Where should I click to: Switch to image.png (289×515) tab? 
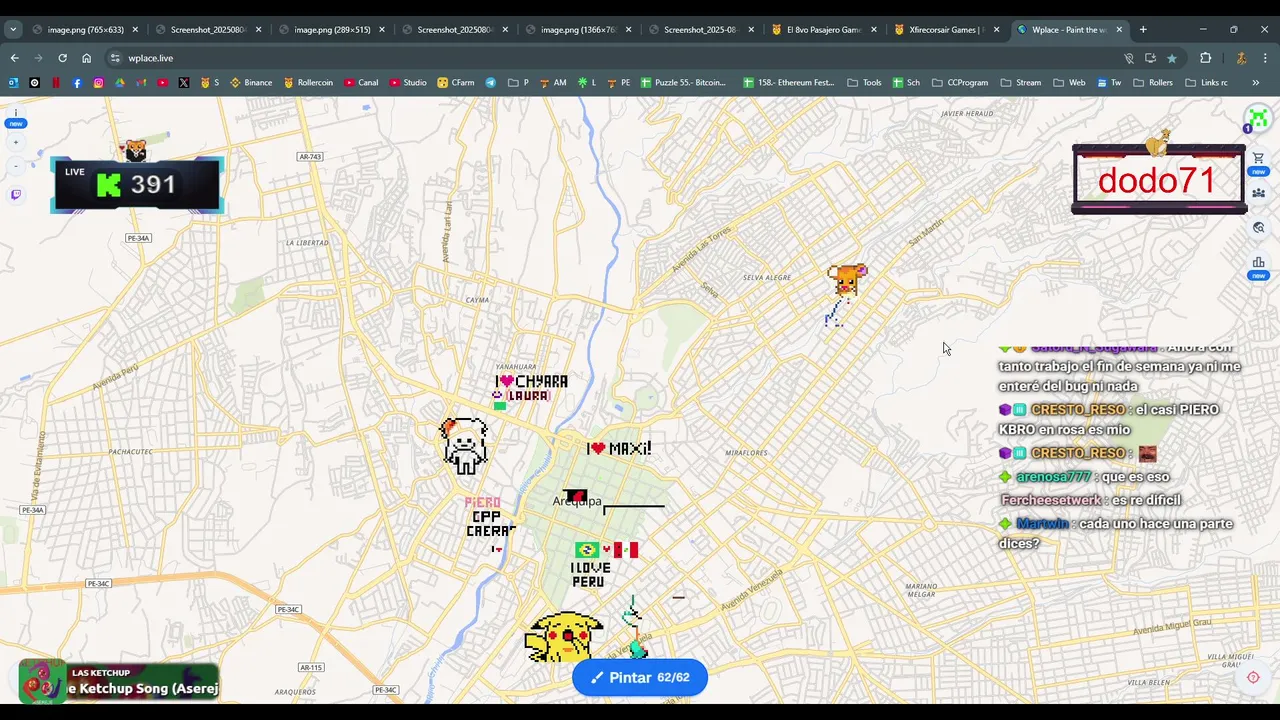(x=332, y=29)
